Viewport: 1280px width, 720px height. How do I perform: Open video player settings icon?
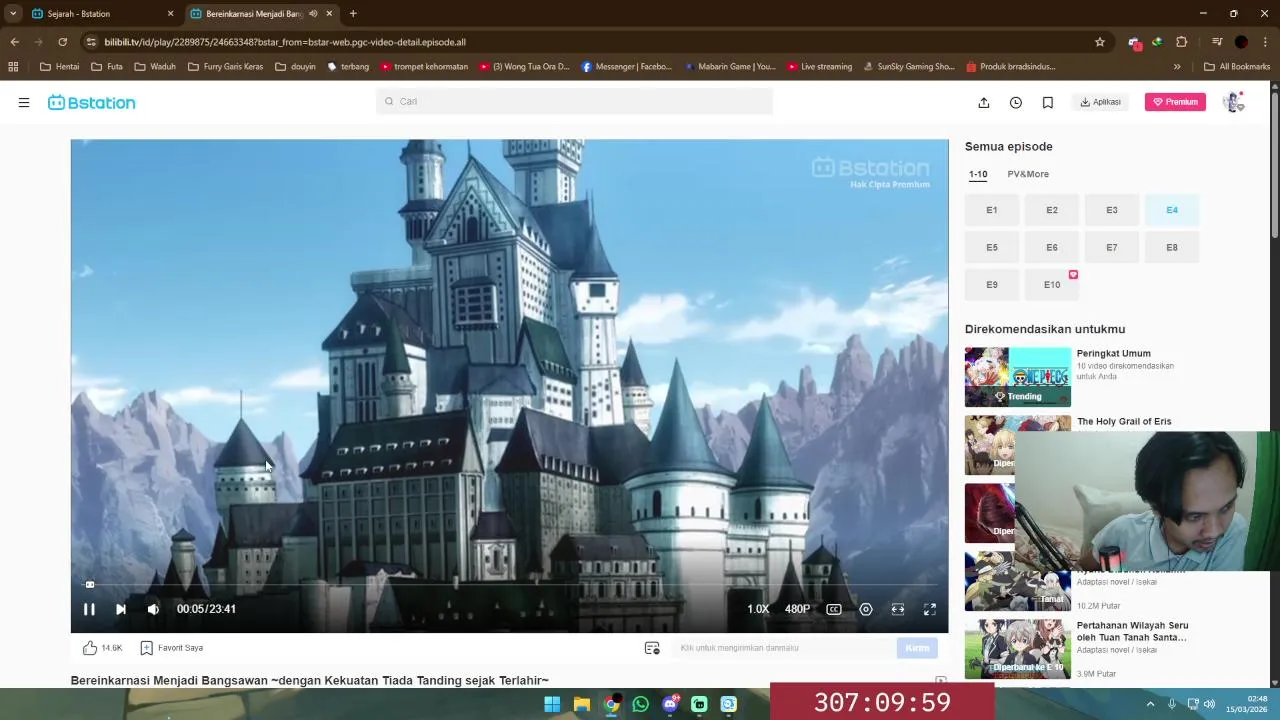coord(866,609)
